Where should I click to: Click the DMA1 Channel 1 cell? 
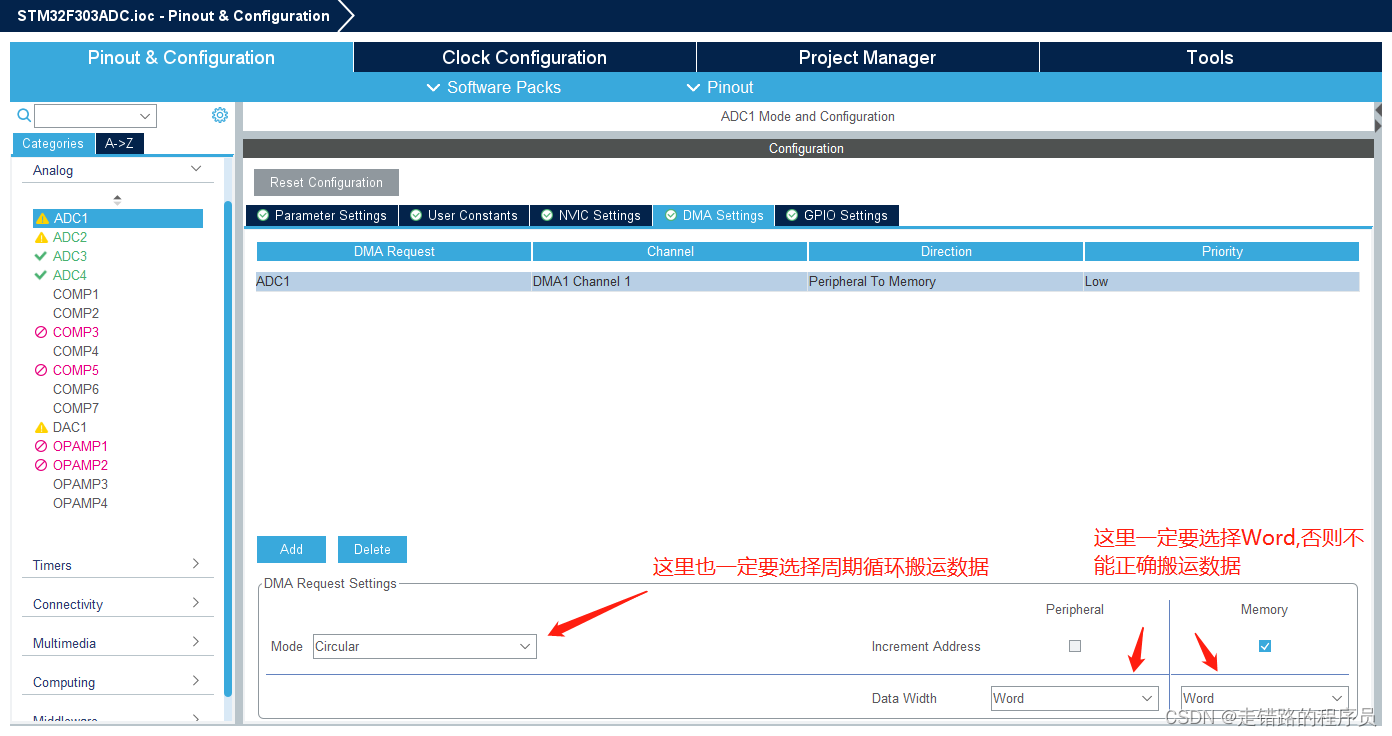tap(670, 281)
